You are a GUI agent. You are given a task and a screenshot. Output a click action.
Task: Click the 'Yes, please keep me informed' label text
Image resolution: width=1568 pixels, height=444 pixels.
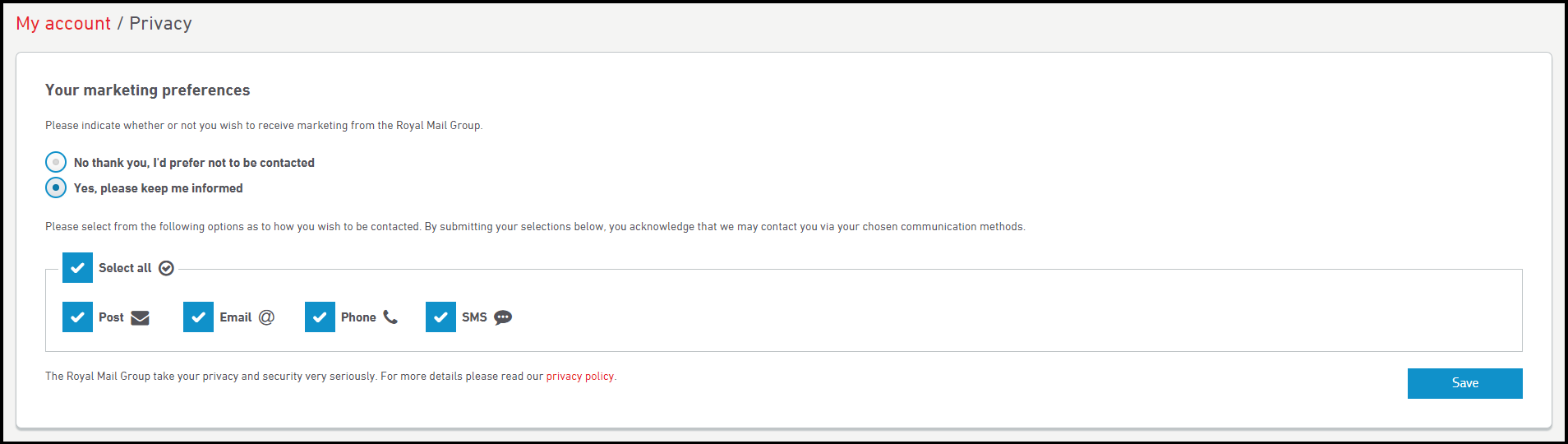coord(159,188)
